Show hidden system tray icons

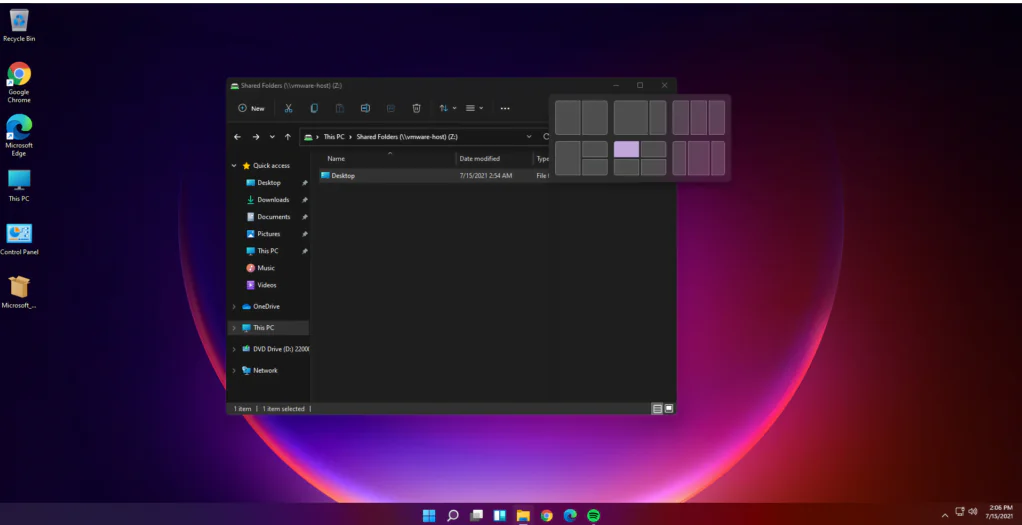click(944, 515)
